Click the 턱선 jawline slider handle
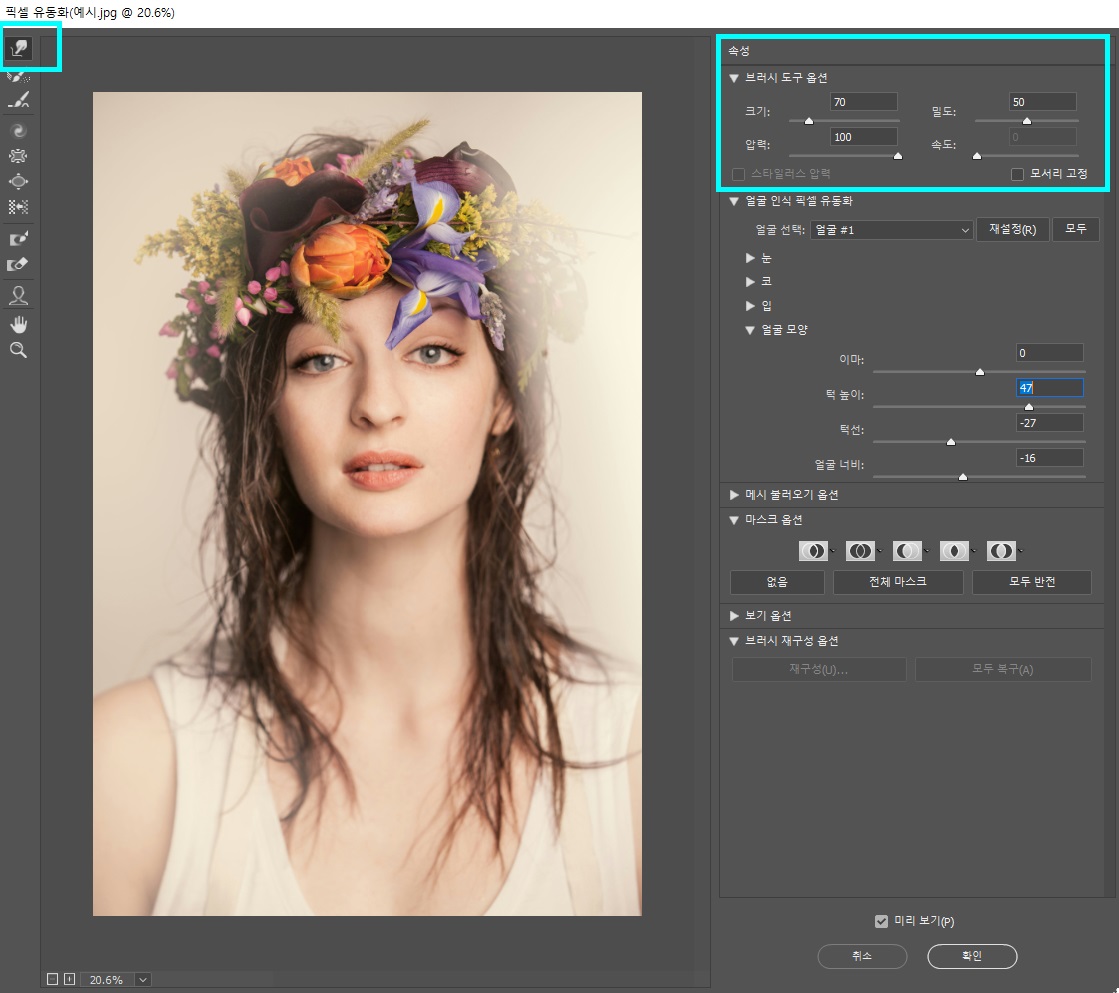 (951, 442)
